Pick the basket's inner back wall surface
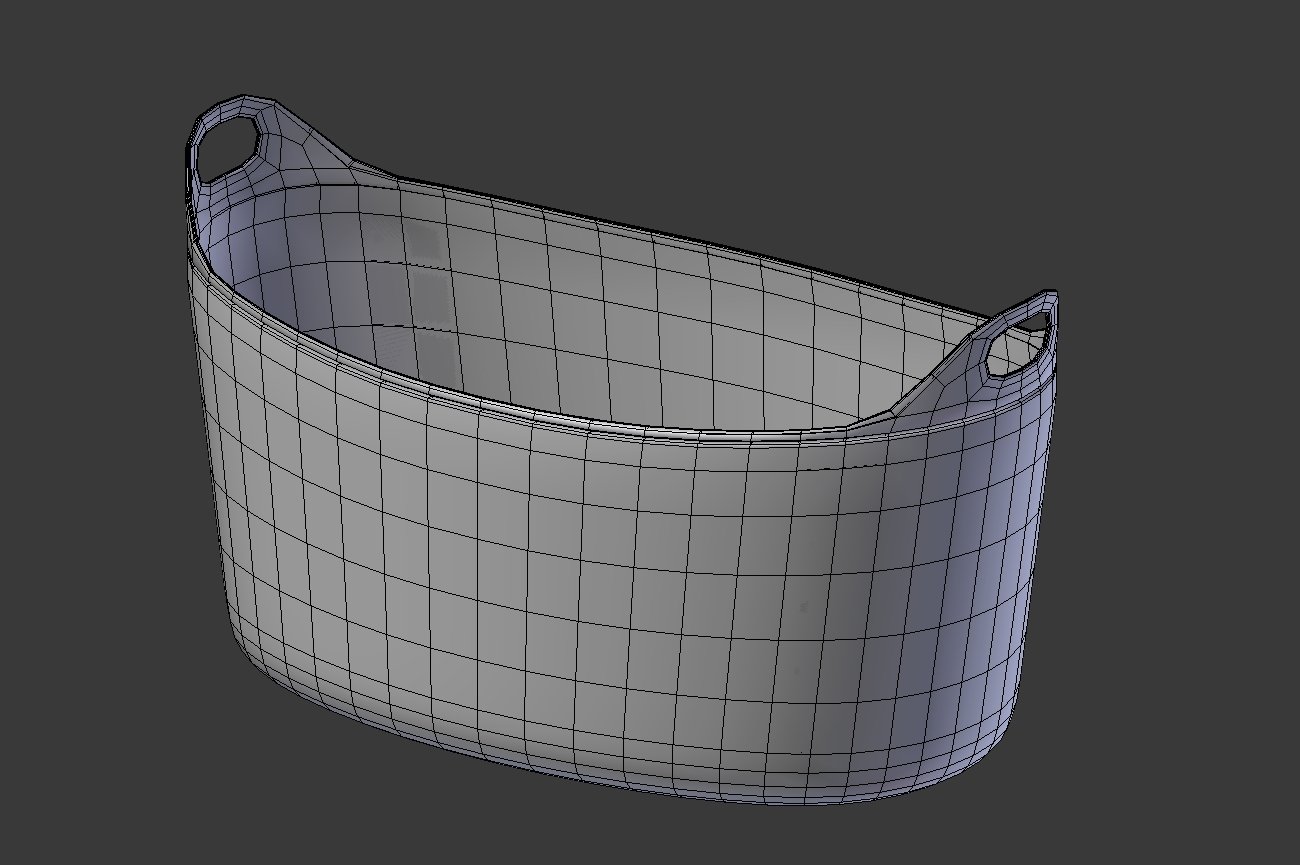This screenshot has width=1300, height=865. pos(640,310)
